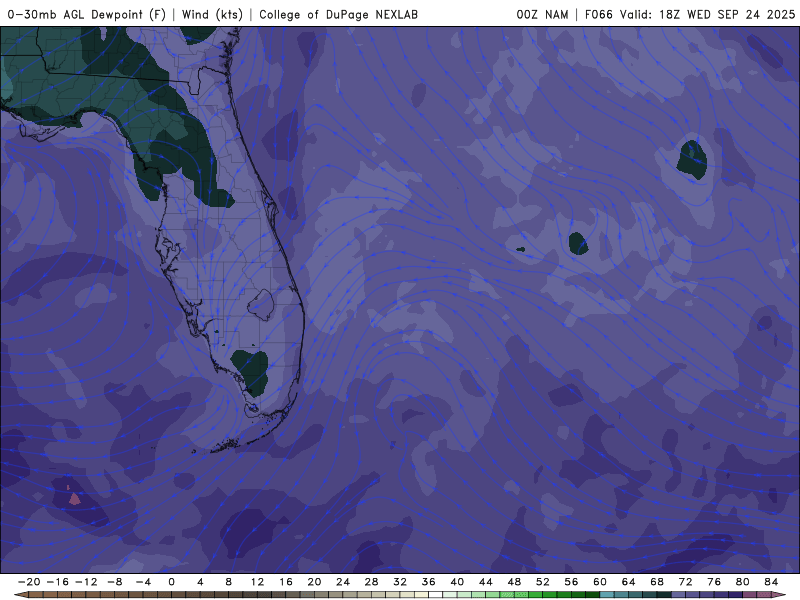The image size is (800, 600).
Task: Click the 12 value on the color scale
Action: pyautogui.click(x=257, y=582)
